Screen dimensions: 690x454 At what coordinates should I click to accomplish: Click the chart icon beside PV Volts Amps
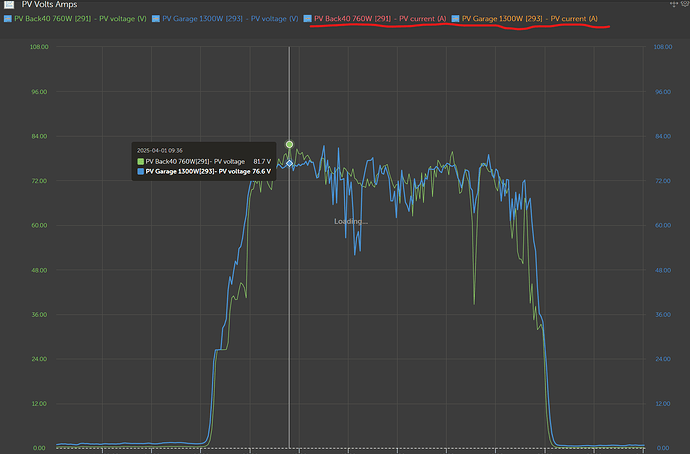click(9, 4)
